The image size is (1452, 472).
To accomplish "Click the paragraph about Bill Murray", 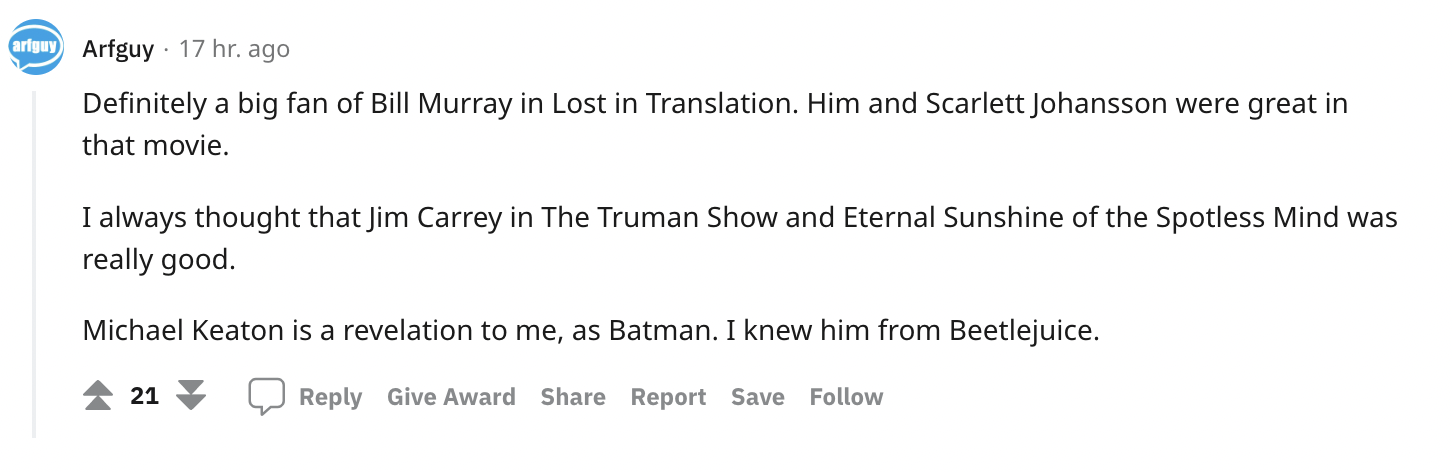I will (x=715, y=125).
